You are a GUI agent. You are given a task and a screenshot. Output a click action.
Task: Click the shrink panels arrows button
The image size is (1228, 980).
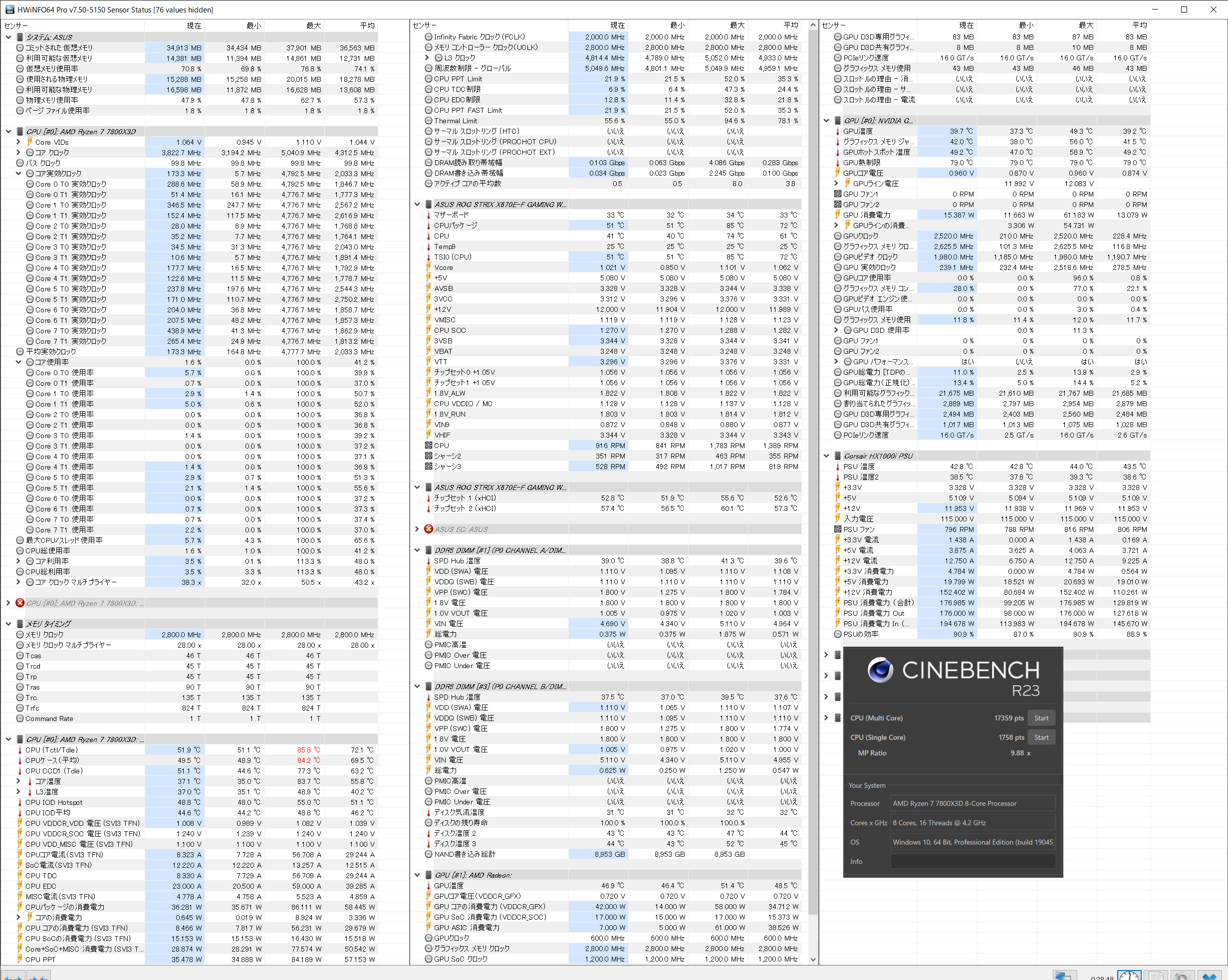(39, 976)
